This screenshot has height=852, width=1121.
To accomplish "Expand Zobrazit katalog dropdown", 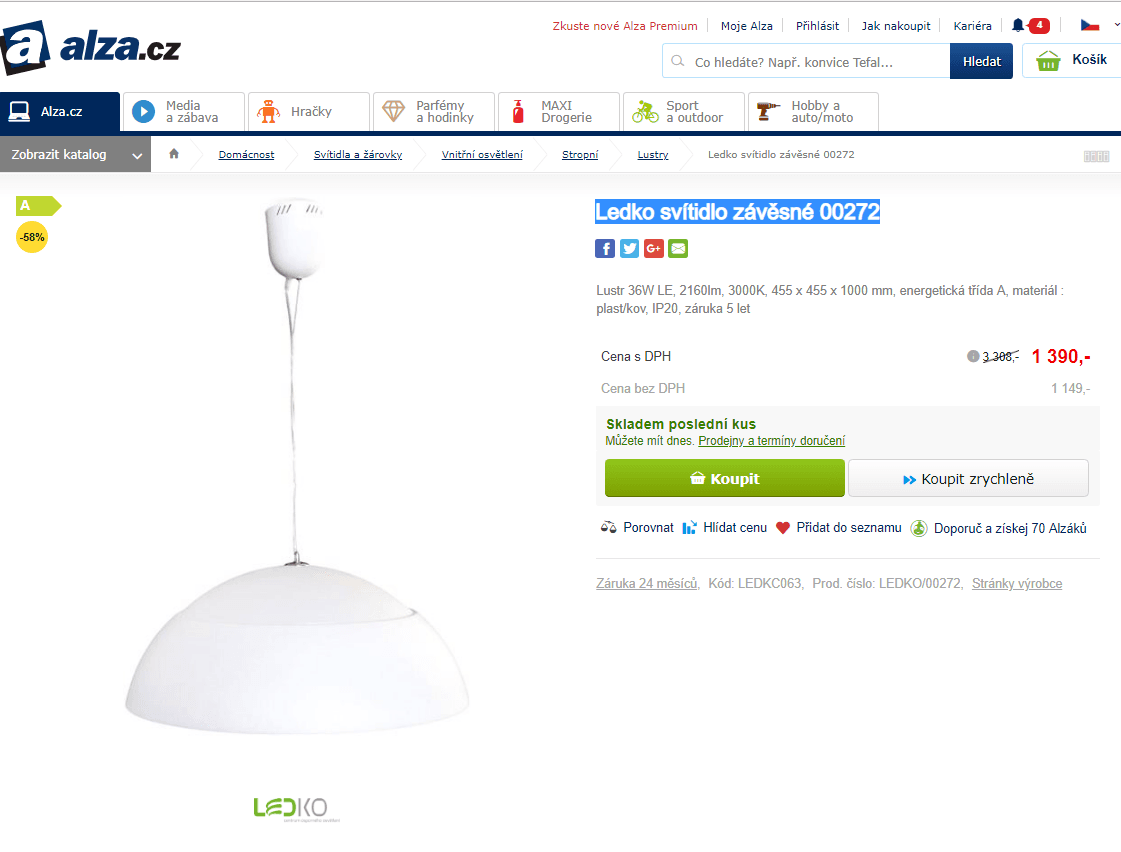I will [75, 154].
